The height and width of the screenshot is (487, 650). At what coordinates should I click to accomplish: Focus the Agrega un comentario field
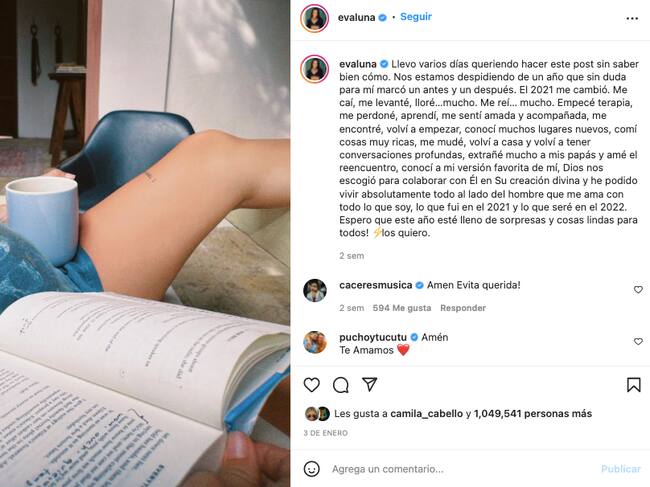(x=460, y=469)
